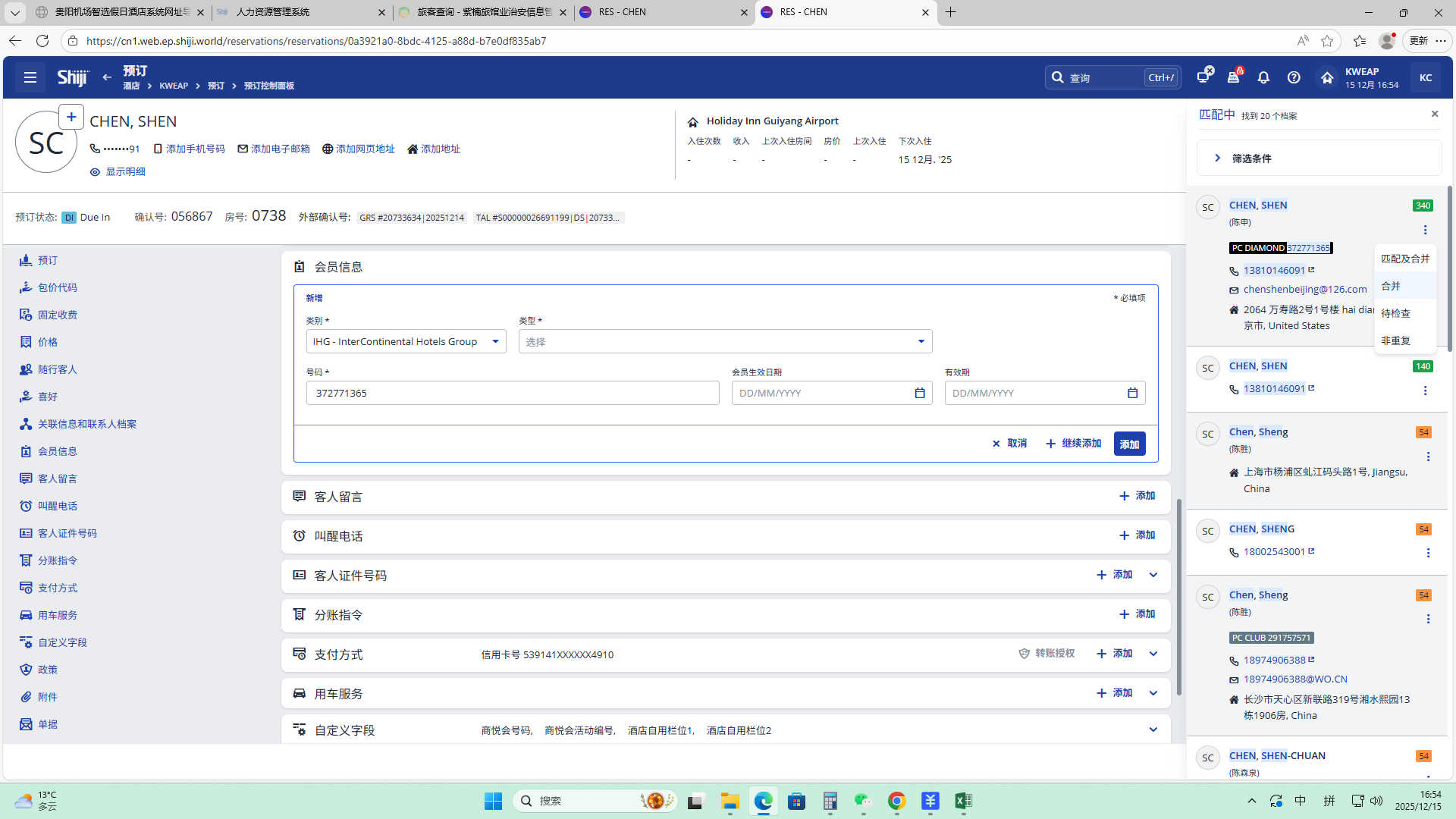This screenshot has width=1456, height=819.
Task: Go back with the header arrow icon
Action: point(107,77)
